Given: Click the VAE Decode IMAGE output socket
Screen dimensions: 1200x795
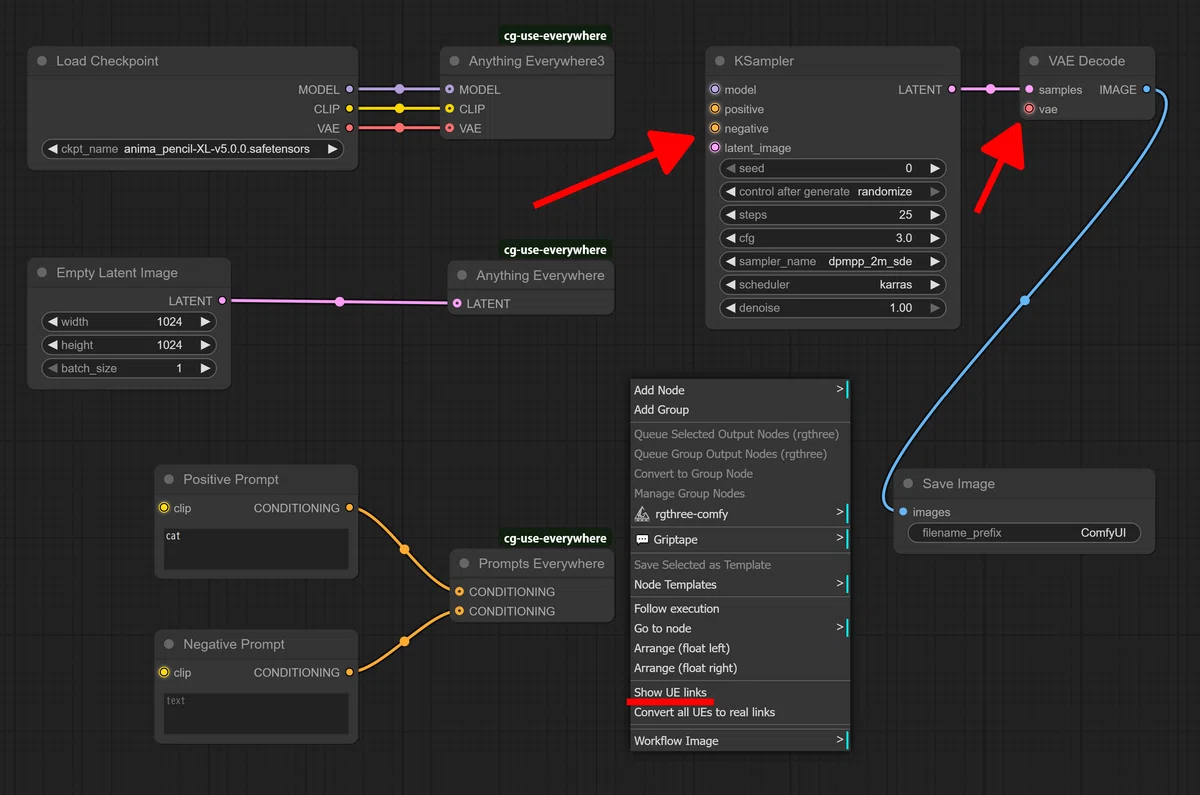Looking at the screenshot, I should pos(1146,89).
